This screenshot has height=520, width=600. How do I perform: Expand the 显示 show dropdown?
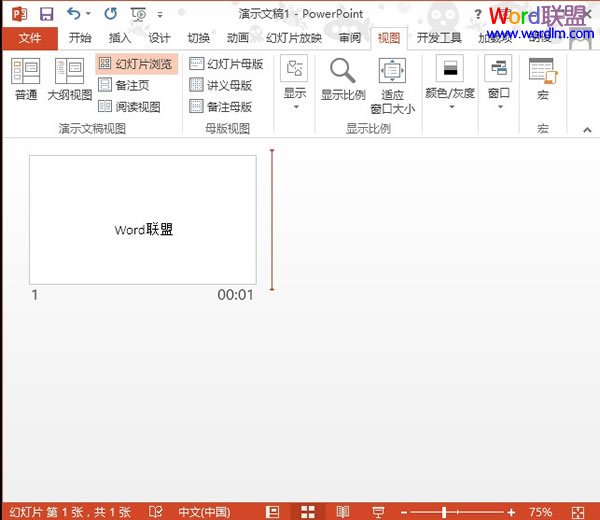pos(295,83)
